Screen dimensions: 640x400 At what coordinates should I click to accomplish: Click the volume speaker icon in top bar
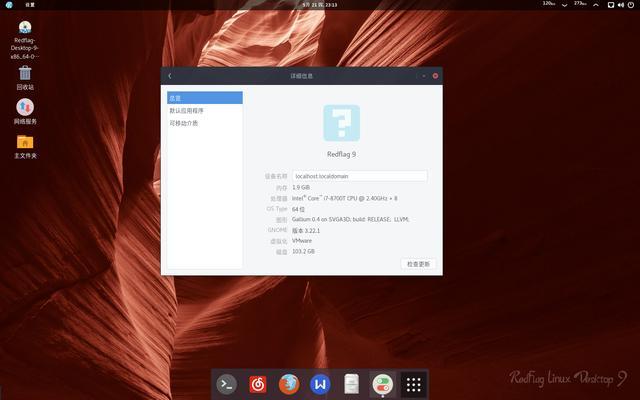point(621,5)
